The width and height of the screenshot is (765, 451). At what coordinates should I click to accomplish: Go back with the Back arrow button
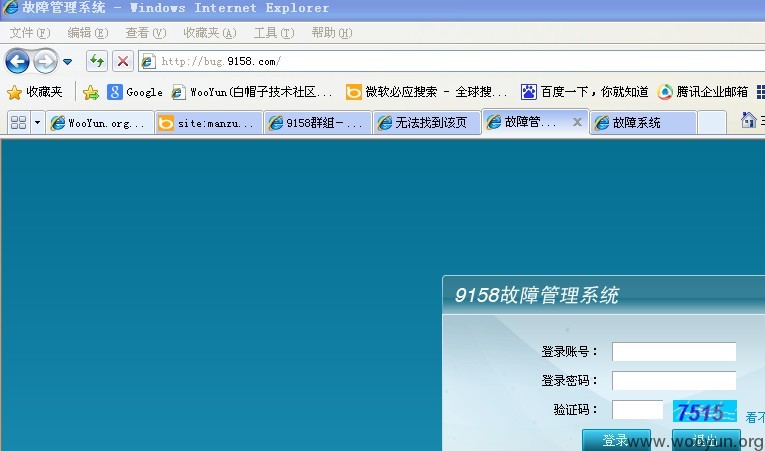[x=17, y=62]
